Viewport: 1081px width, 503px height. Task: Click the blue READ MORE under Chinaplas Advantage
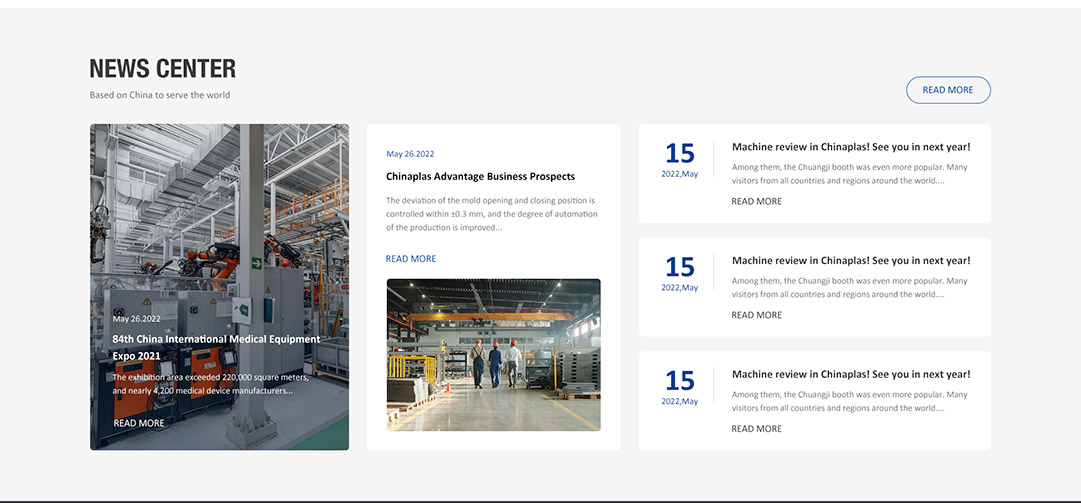(411, 259)
